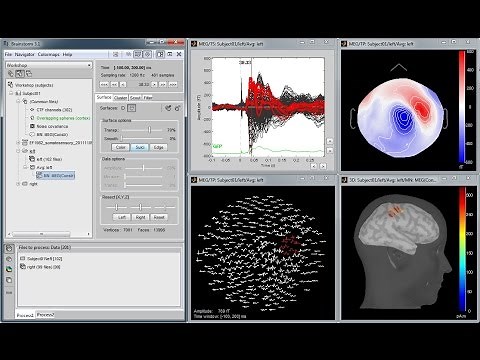Click the zoom up arrow on time series plot
The image size is (480, 360).
(x=330, y=141)
